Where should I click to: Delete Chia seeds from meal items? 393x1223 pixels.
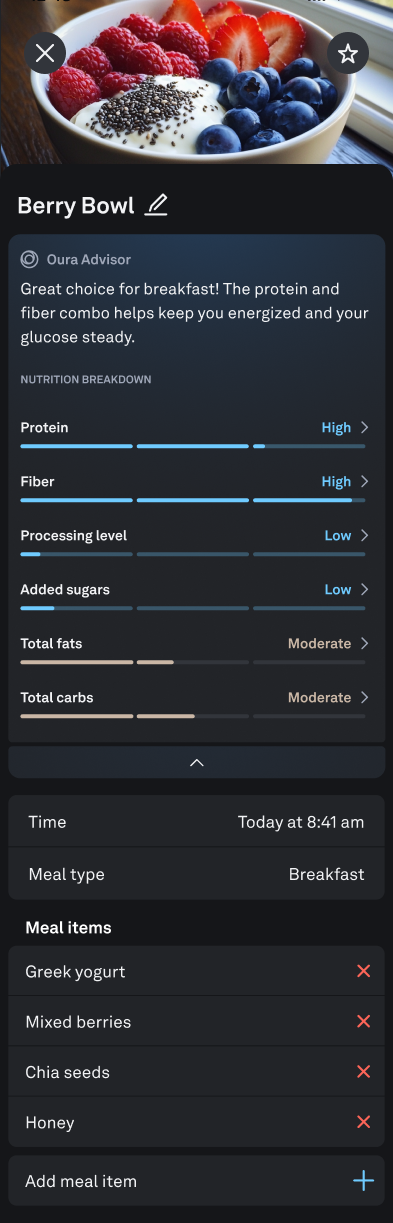coord(363,1071)
